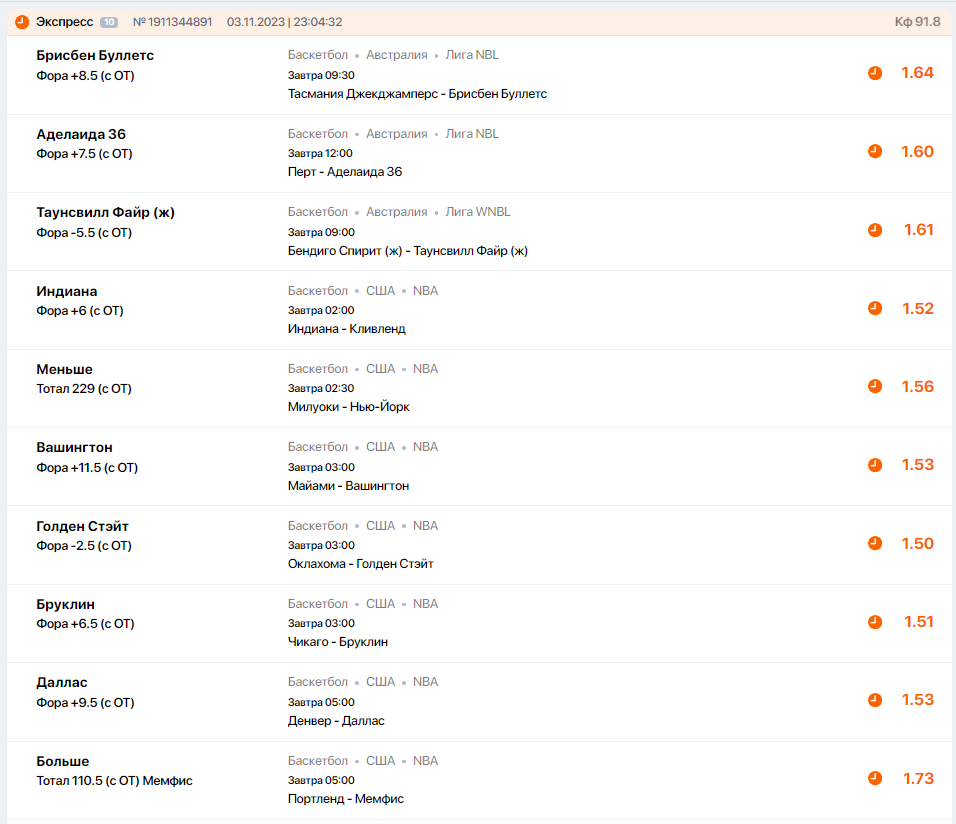Image resolution: width=956 pixels, height=824 pixels.
Task: Click the Лига WNBL league label
Action: (478, 212)
